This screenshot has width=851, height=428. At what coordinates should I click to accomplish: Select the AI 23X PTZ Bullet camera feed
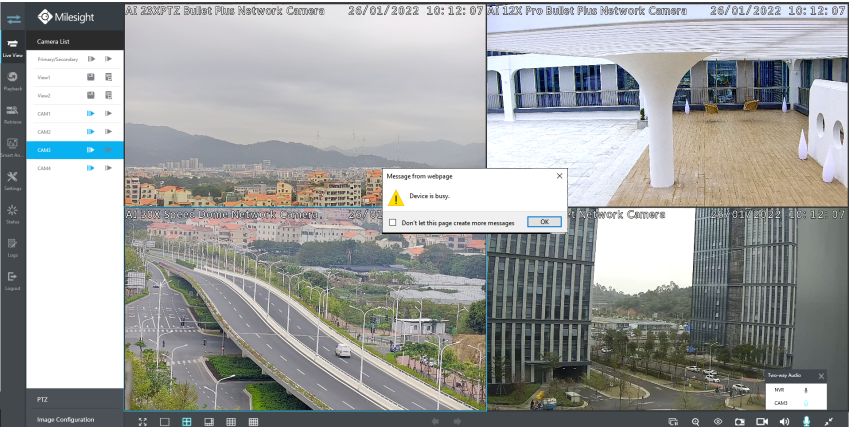[x=305, y=106]
